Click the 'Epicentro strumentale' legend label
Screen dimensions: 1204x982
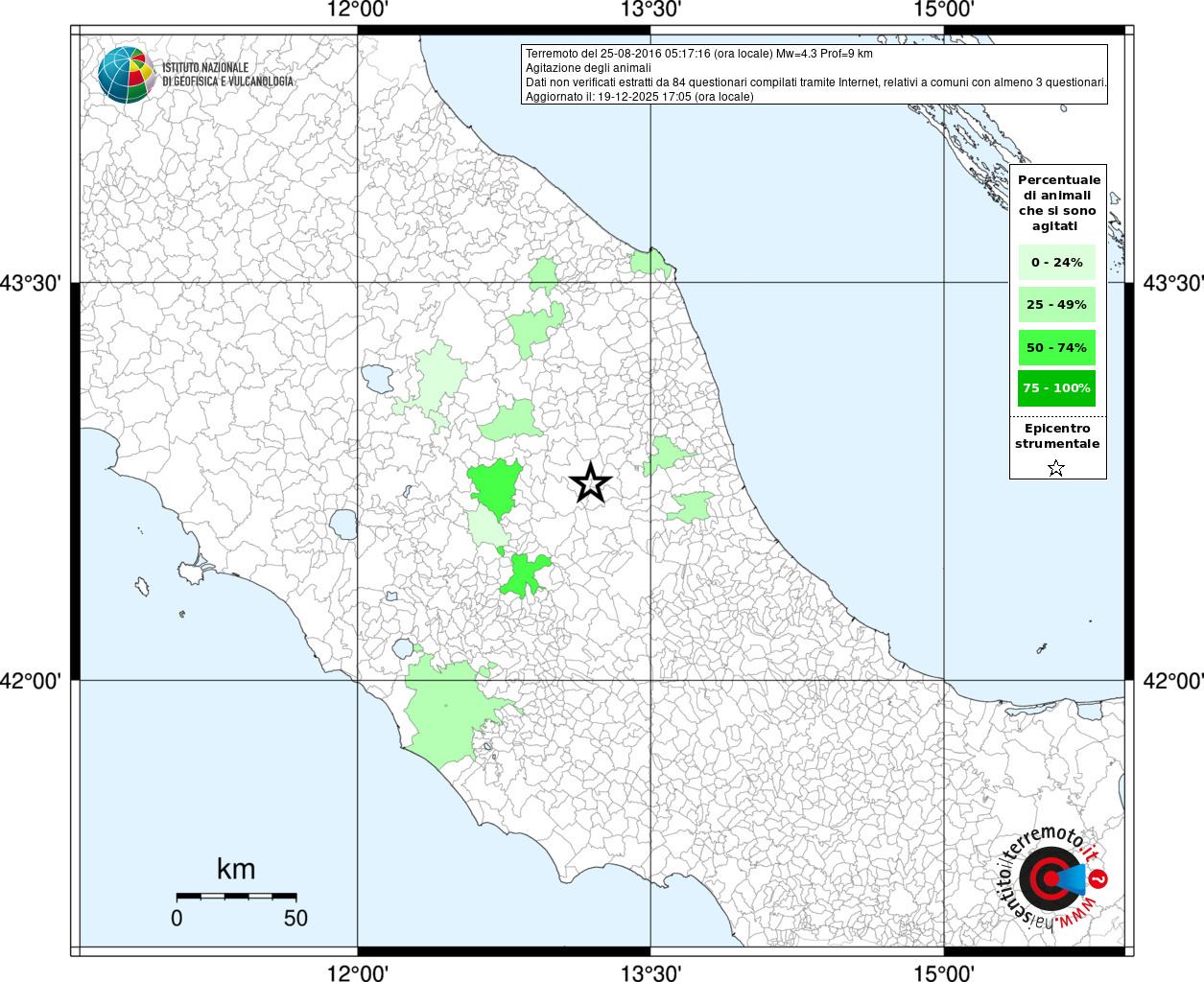1057,436
